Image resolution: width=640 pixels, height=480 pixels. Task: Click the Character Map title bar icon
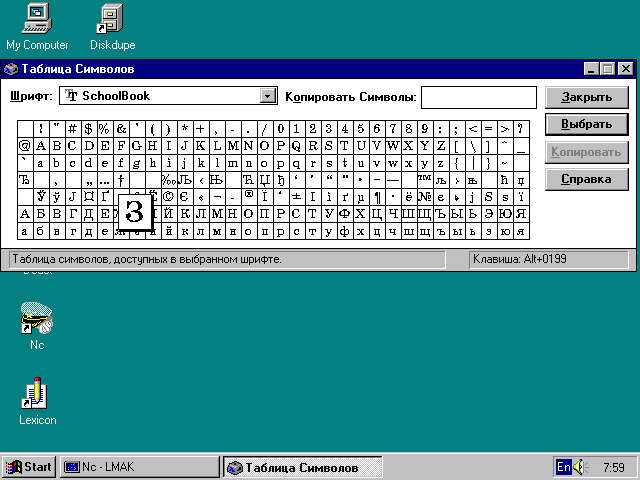coord(11,69)
